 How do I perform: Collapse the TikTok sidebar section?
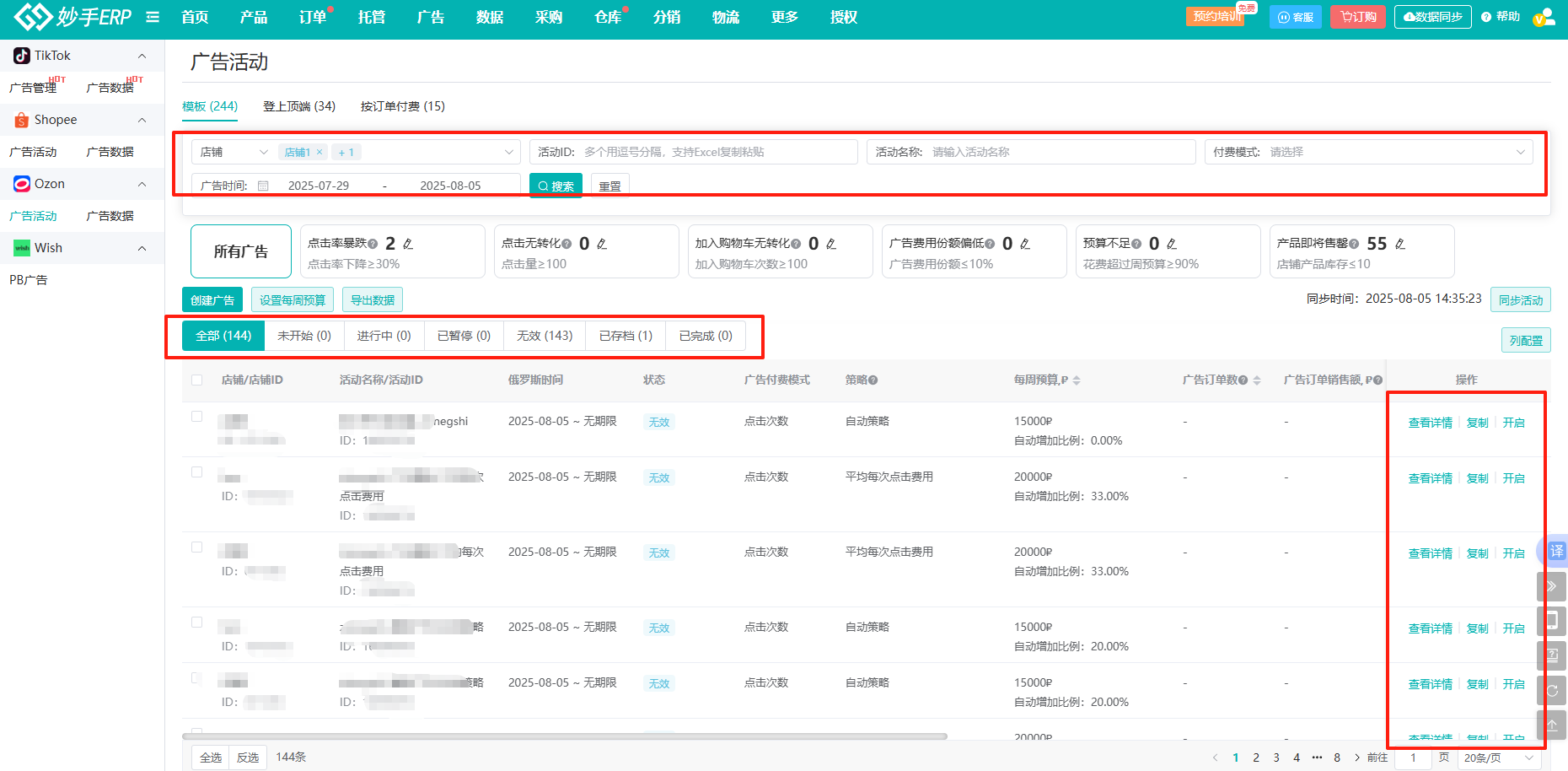click(142, 56)
